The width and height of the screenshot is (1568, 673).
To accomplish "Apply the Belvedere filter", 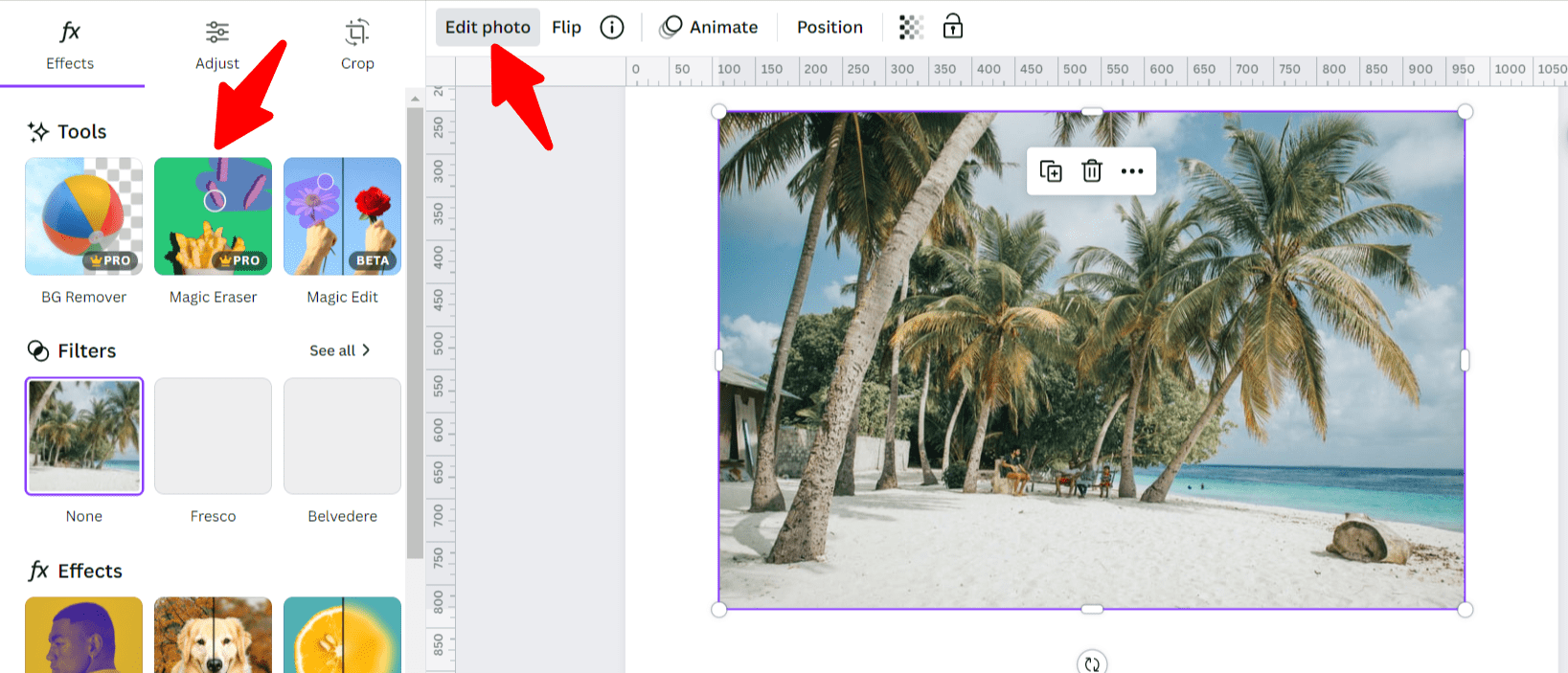I will (x=342, y=437).
